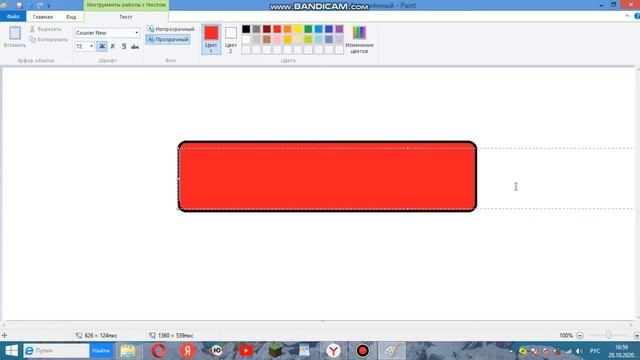Pick the blue-gray palette color
The width and height of the screenshot is (640, 360).
[x=329, y=40]
